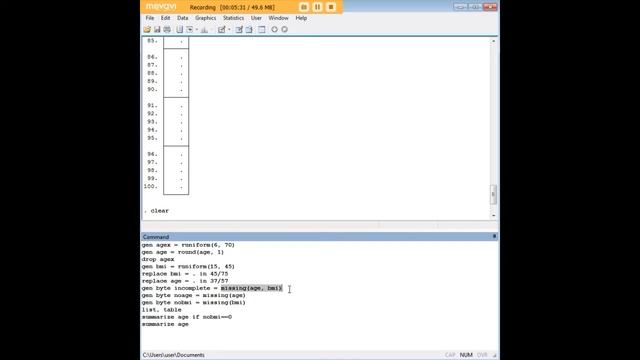Open the Data Browser icon
This screenshot has width=640, height=360.
pos(249,29)
